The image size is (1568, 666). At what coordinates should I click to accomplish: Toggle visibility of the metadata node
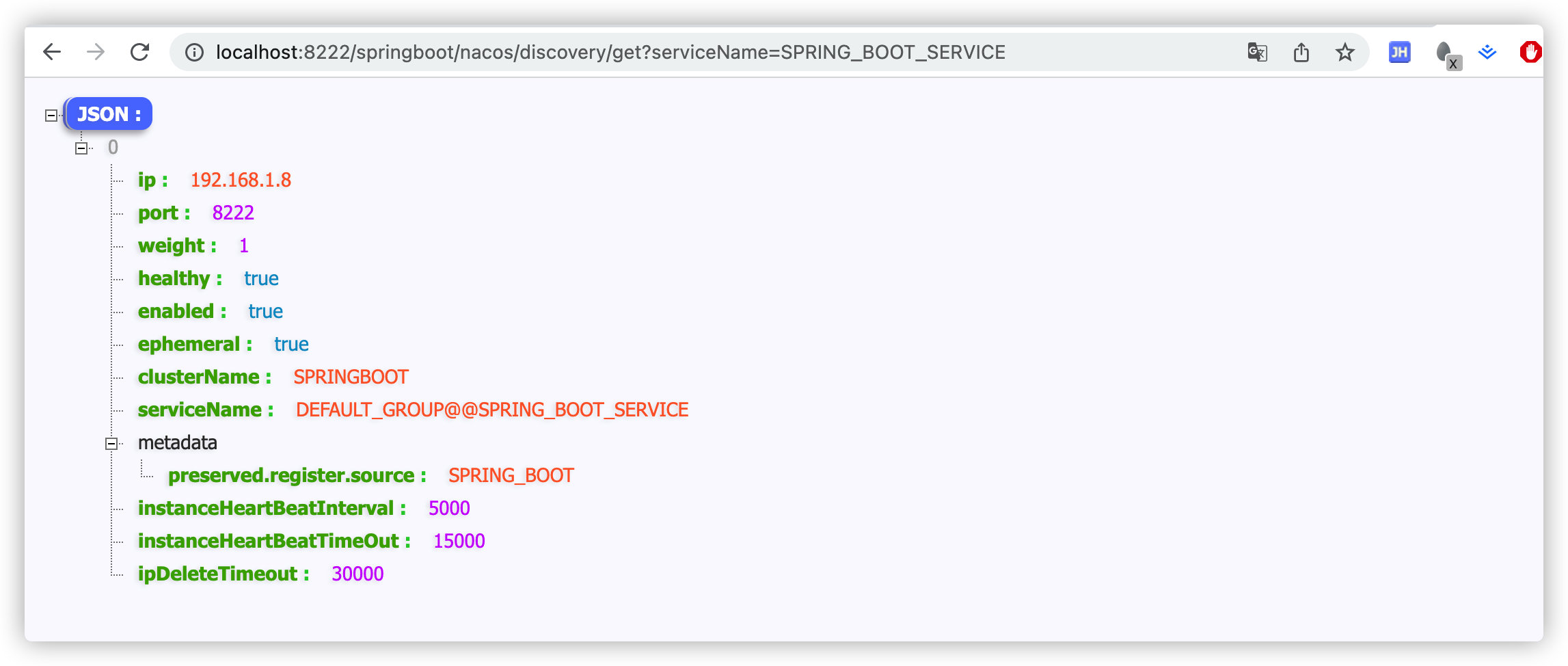click(111, 443)
